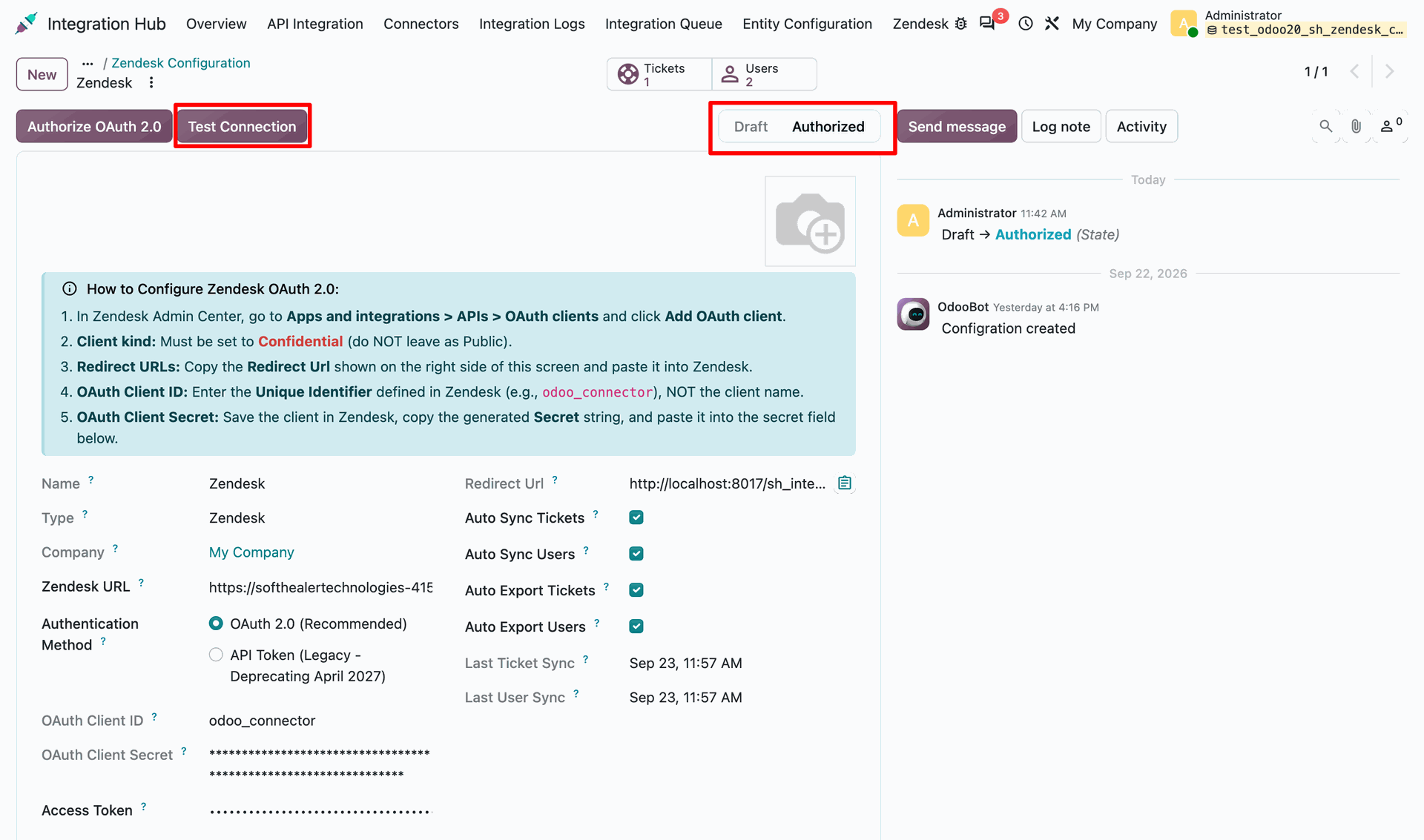The height and width of the screenshot is (840, 1424).
Task: Open the Connectors menu
Action: point(421,24)
